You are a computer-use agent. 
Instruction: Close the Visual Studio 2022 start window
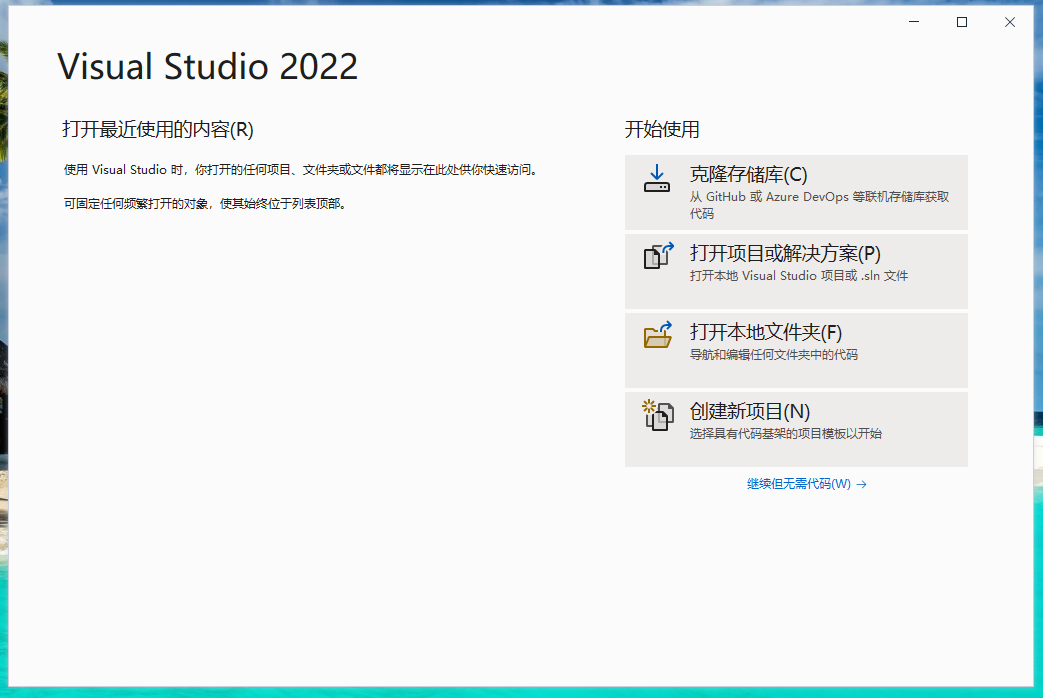click(1010, 22)
